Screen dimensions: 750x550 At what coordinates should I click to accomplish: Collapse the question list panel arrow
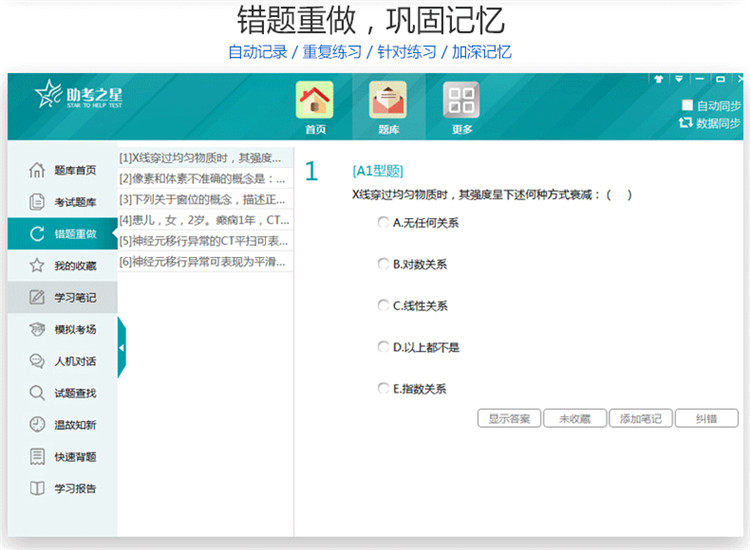(x=121, y=348)
